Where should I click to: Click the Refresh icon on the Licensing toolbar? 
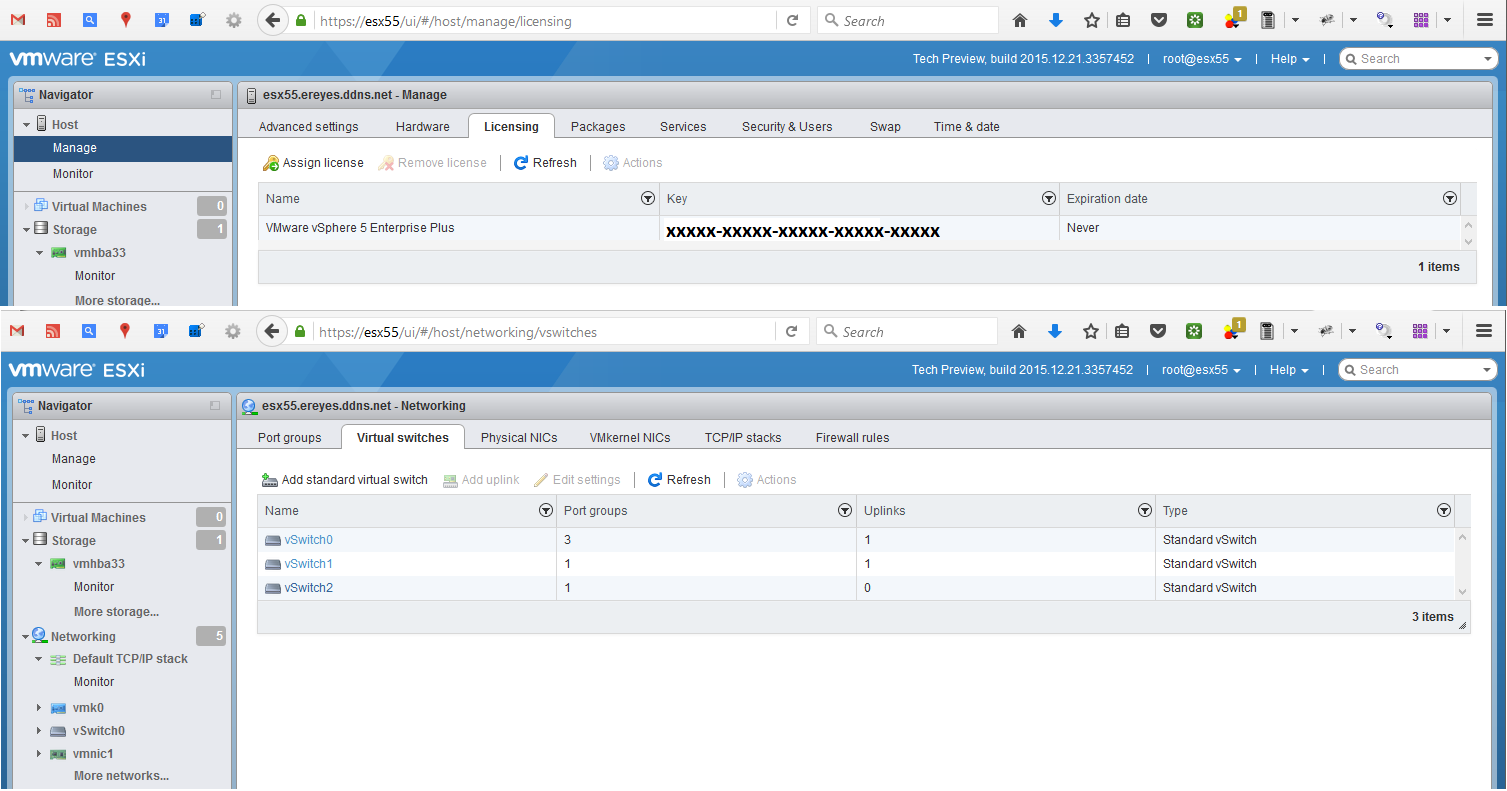tap(521, 162)
